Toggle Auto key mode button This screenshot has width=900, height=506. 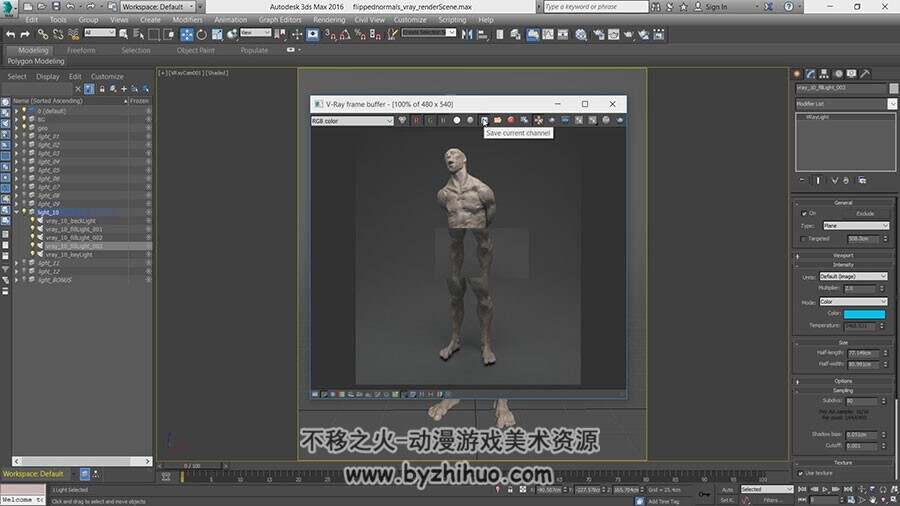[727, 489]
